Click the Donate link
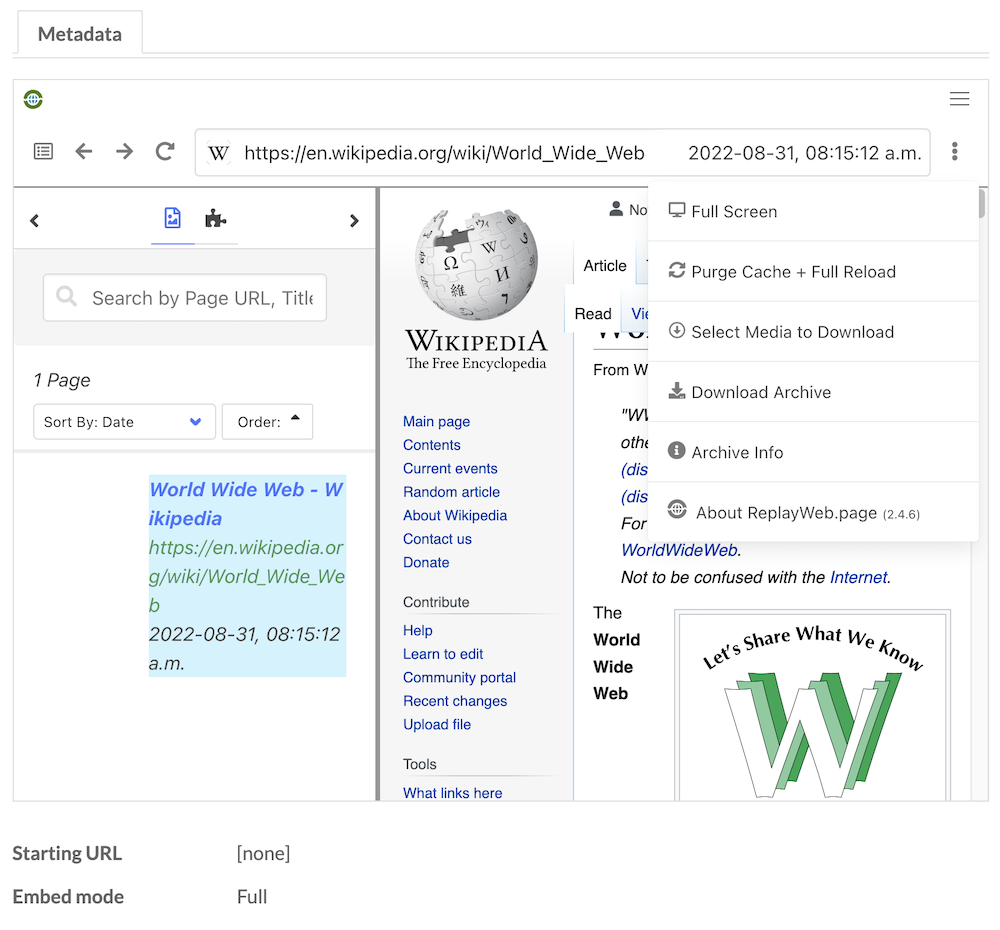The width and height of the screenshot is (1000, 930). tap(426, 563)
